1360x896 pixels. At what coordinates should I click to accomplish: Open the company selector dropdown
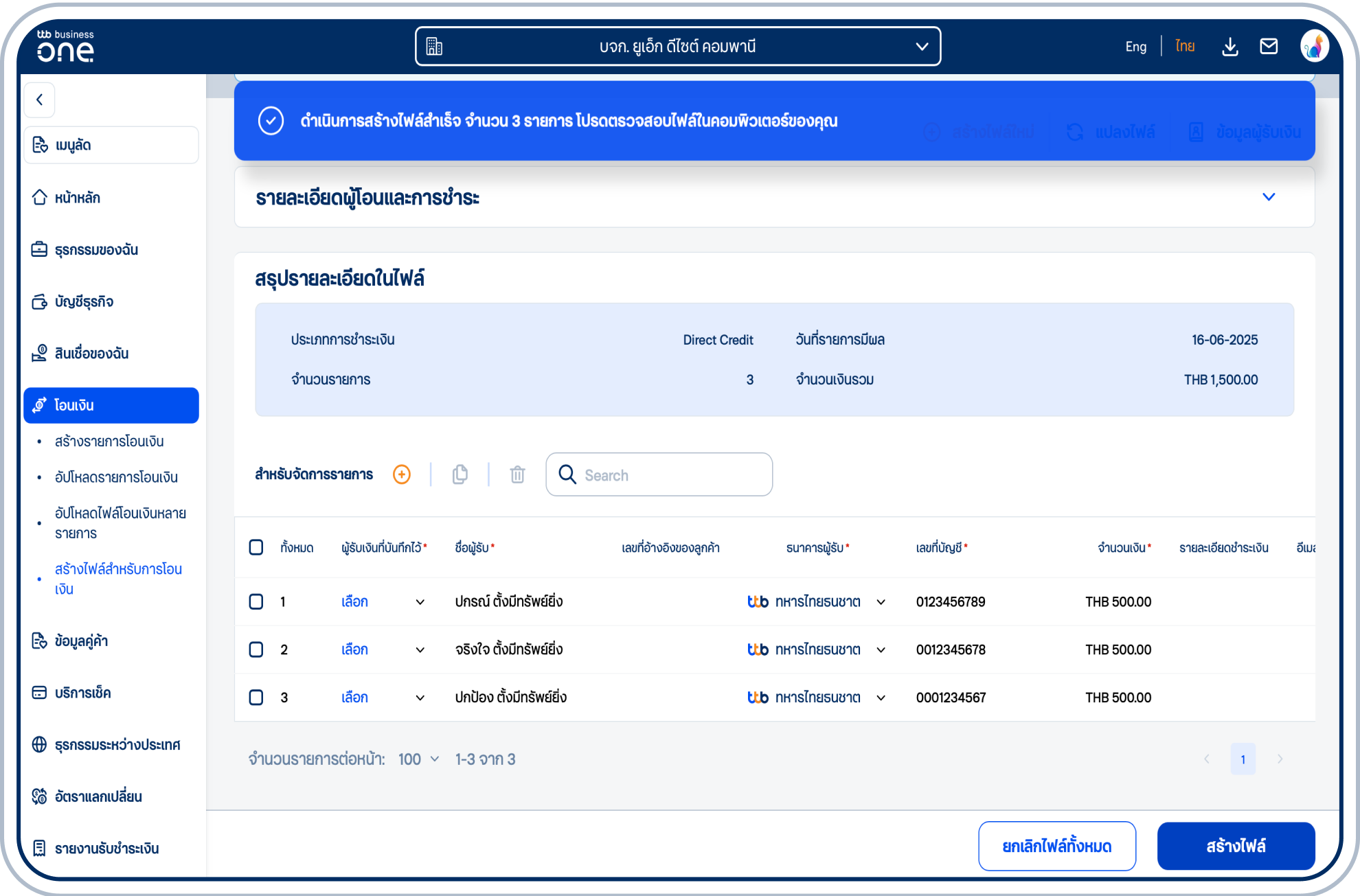pos(677,47)
